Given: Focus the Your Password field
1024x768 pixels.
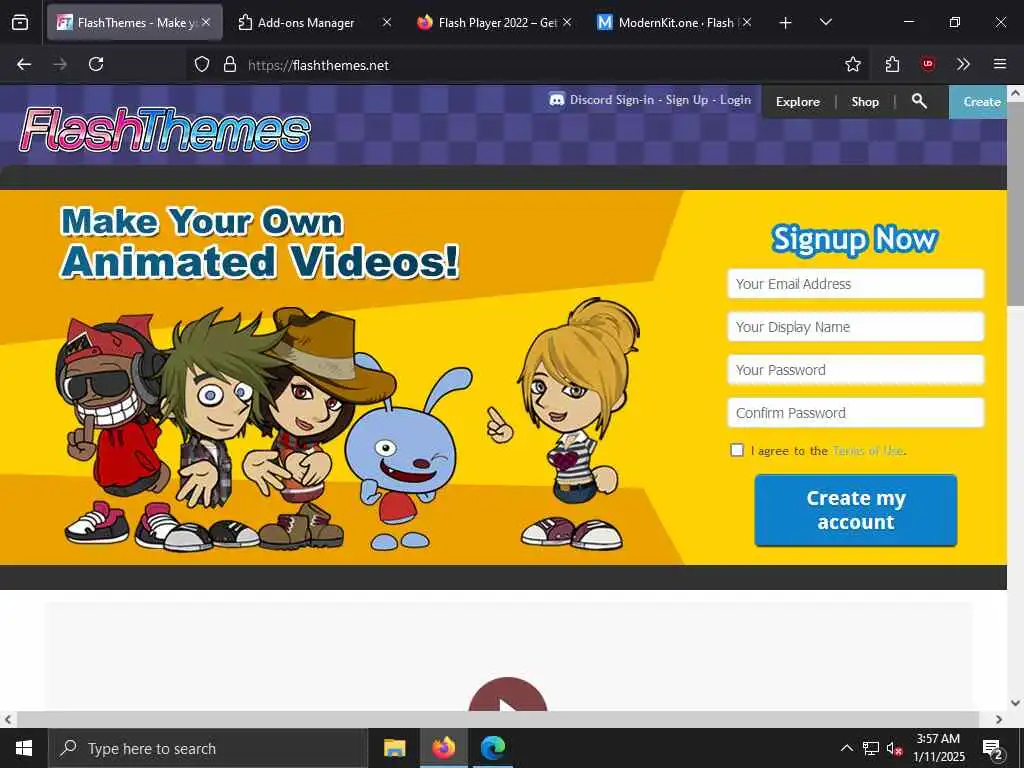Looking at the screenshot, I should click(x=856, y=370).
